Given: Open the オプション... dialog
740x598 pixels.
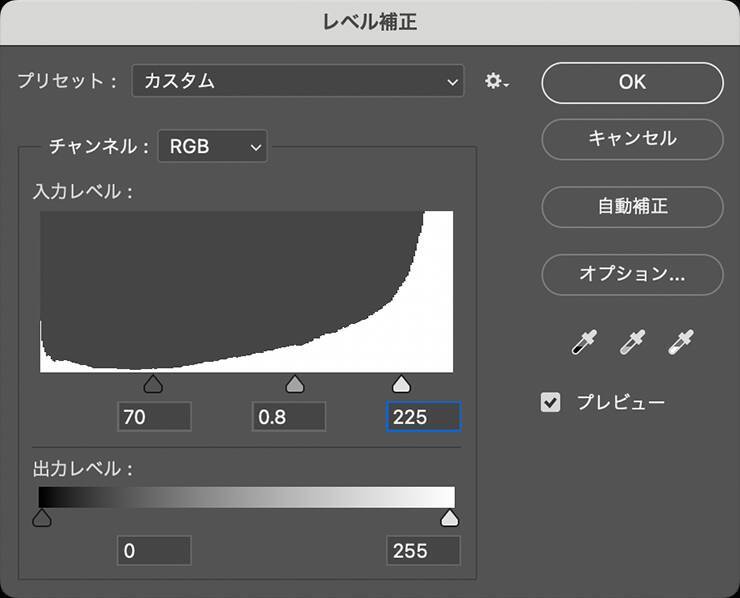Looking at the screenshot, I should tap(632, 273).
